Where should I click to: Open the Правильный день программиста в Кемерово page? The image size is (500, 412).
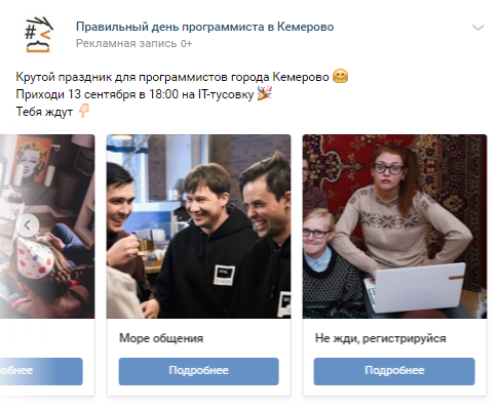205,27
